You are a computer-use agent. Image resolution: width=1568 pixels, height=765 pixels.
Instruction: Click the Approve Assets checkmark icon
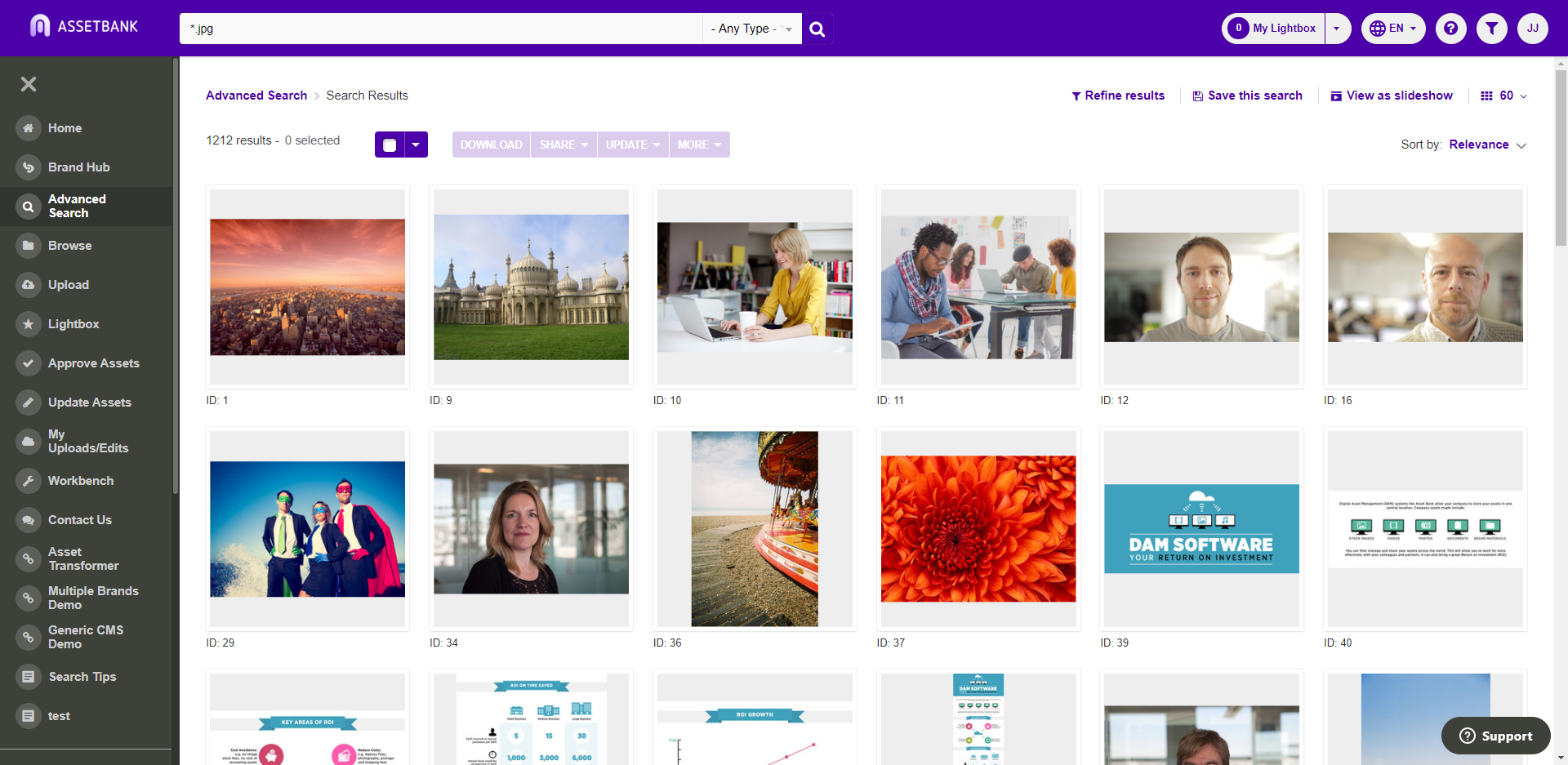point(29,363)
